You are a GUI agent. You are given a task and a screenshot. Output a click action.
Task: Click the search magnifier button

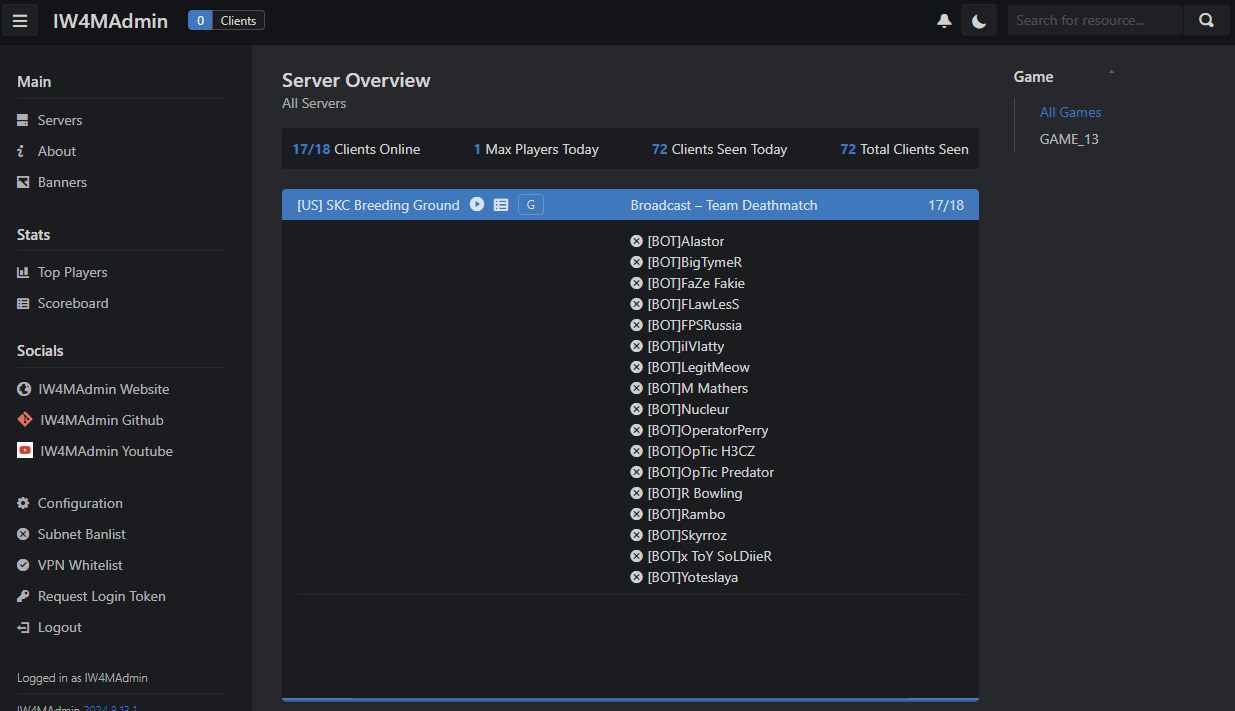tap(1207, 20)
